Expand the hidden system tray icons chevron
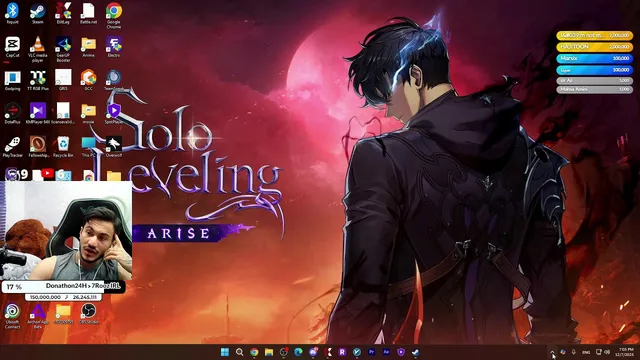The width and height of the screenshot is (640, 360). click(552, 352)
